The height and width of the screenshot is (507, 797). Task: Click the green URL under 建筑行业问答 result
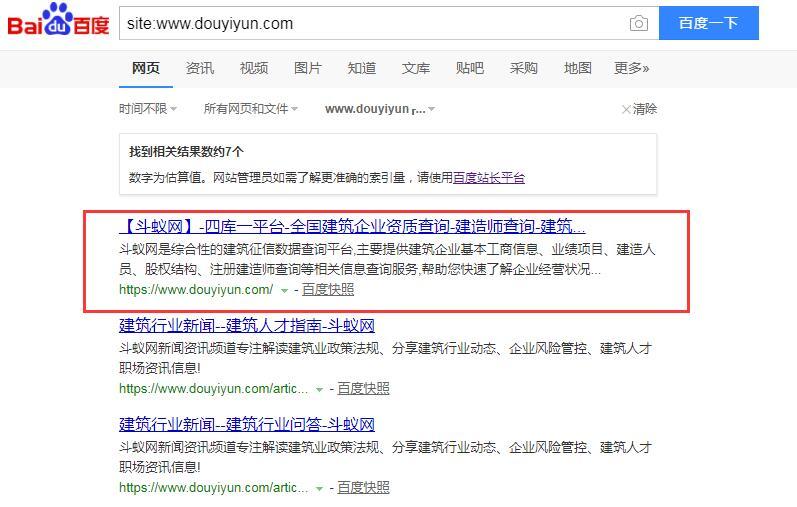[x=213, y=488]
